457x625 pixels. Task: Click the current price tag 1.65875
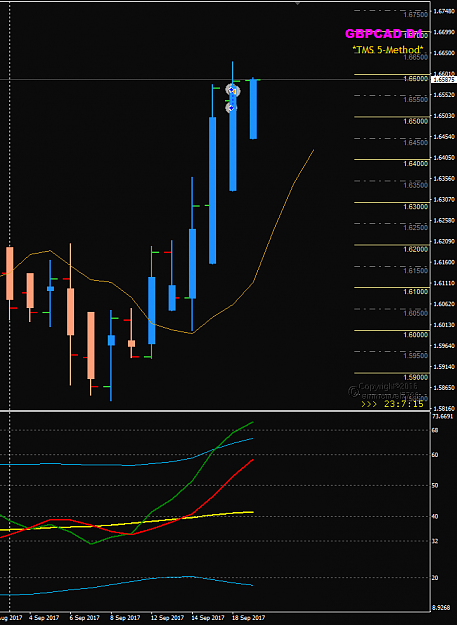tap(445, 80)
